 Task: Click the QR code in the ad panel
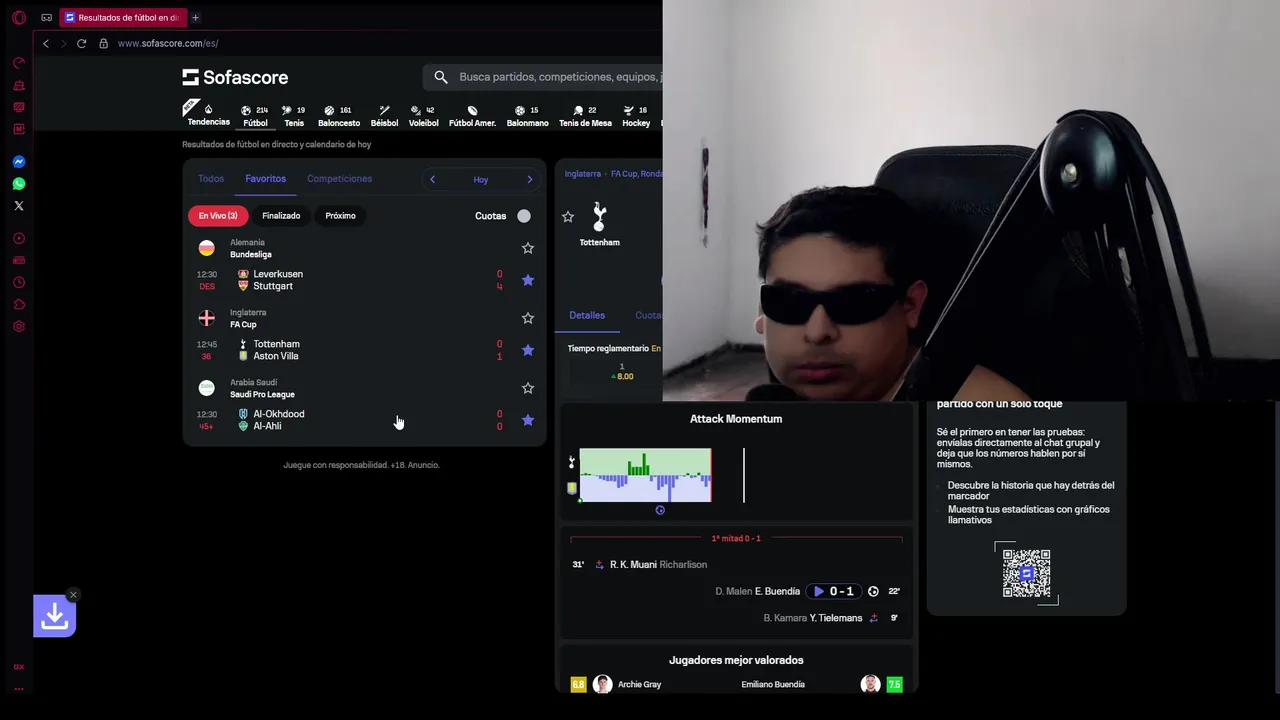1026,573
